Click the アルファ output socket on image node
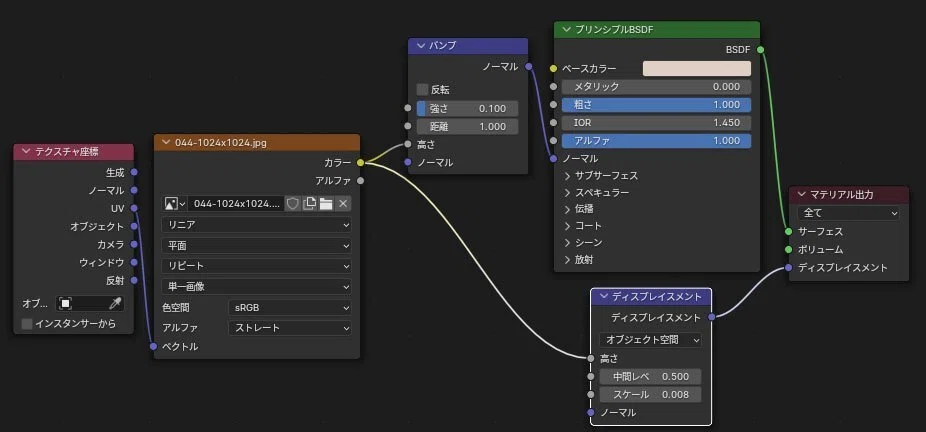926x432 pixels. click(360, 181)
